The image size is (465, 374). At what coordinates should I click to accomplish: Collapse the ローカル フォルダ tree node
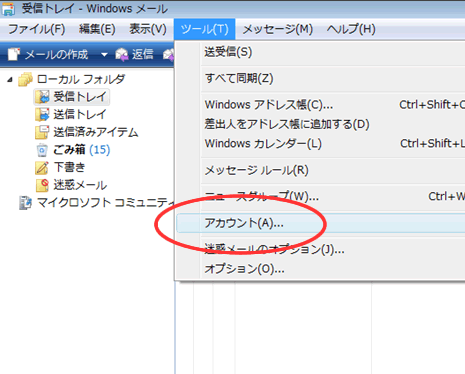coord(10,80)
